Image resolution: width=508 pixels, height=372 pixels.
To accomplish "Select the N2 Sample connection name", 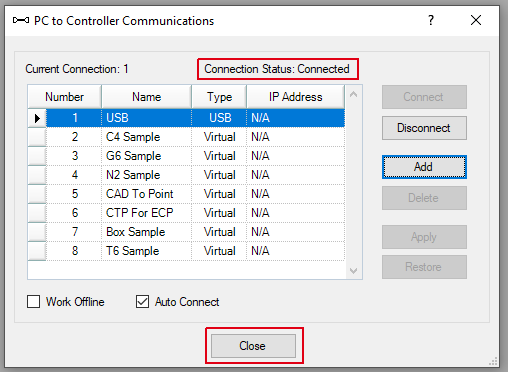I will pos(146,175).
